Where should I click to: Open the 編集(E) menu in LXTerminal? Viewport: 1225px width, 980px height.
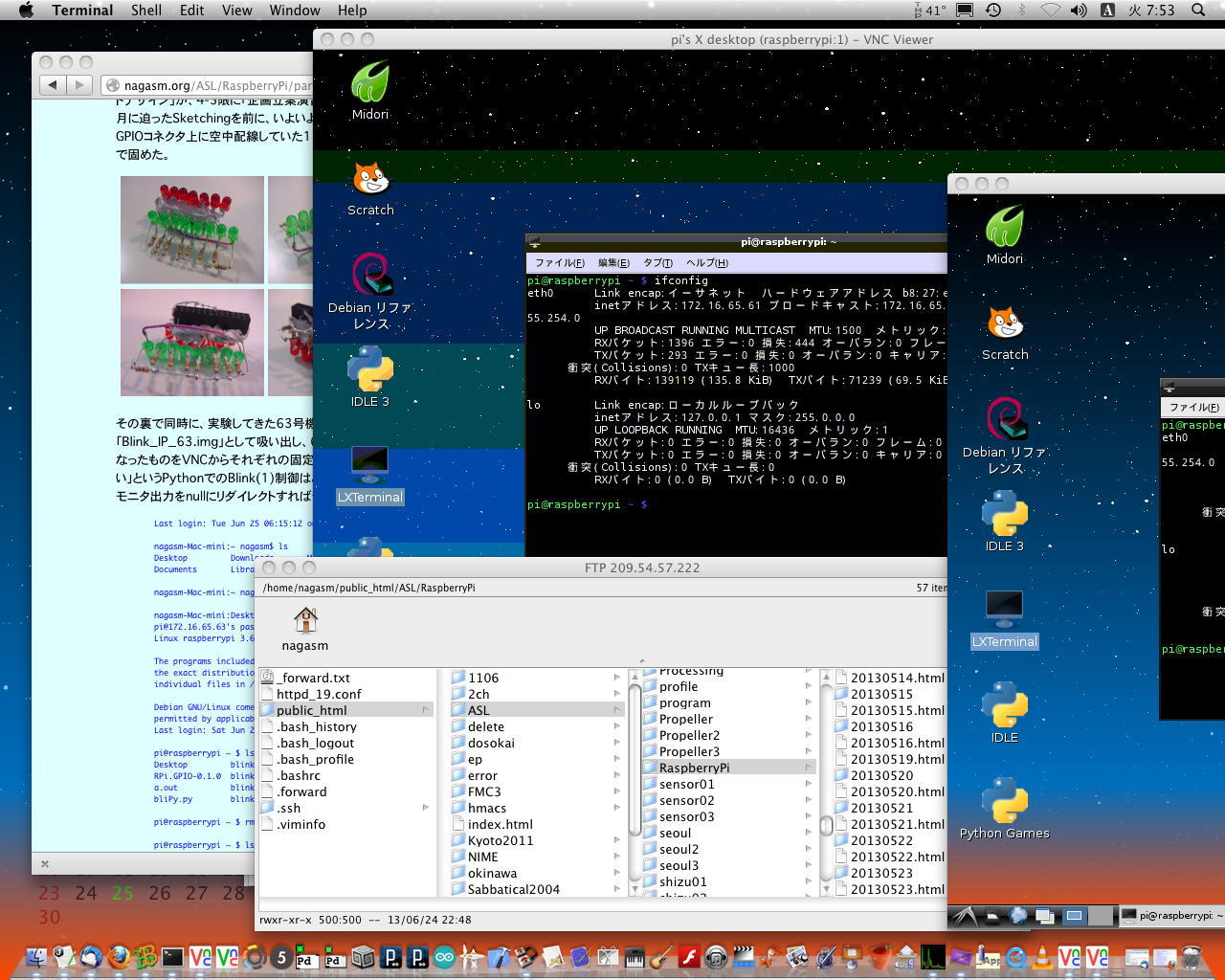click(x=613, y=262)
